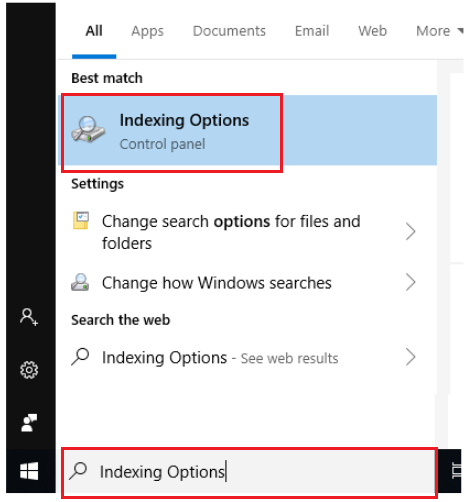Expand arrow for Indexing Options web results

point(411,357)
